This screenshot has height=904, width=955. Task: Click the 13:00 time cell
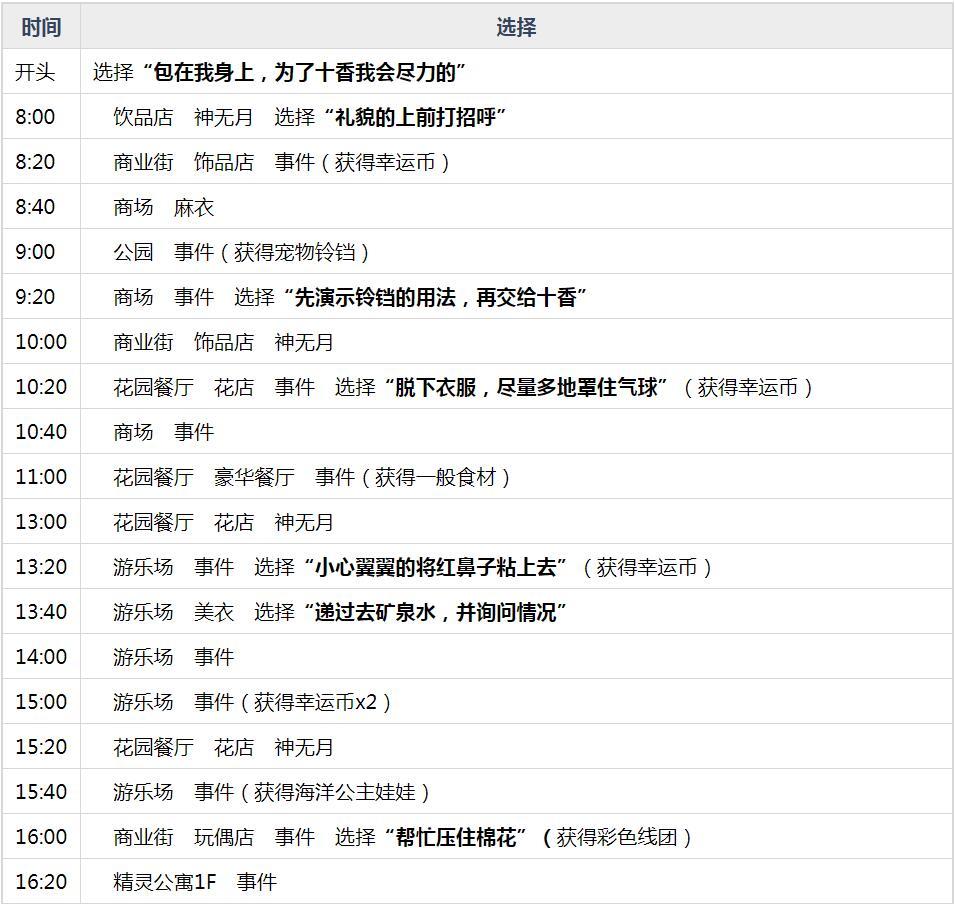click(41, 521)
